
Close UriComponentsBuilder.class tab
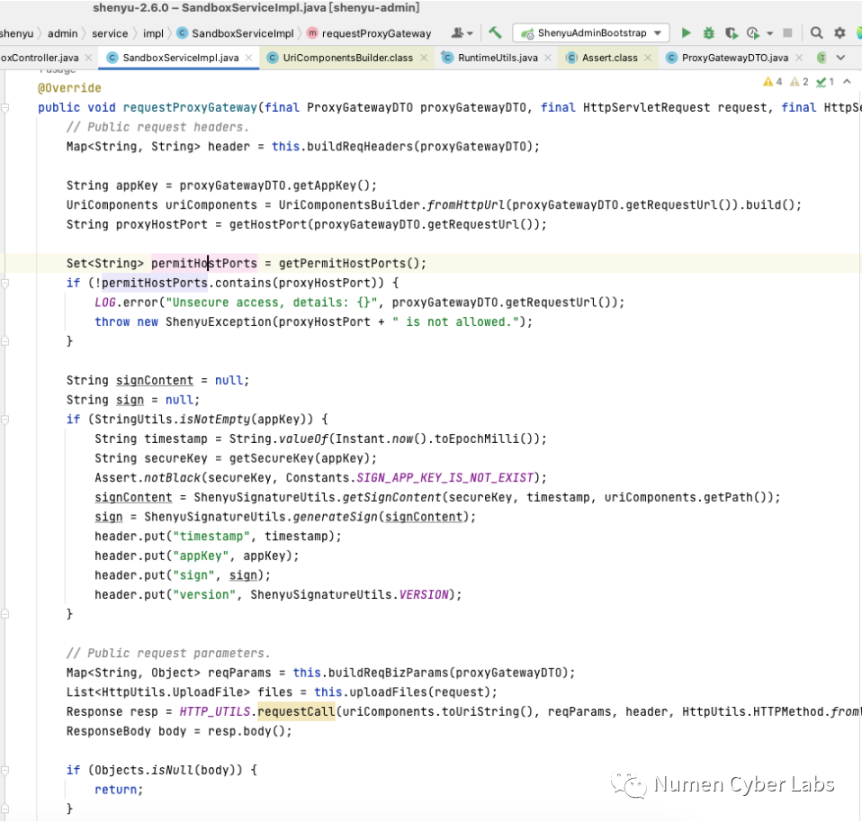[x=423, y=58]
